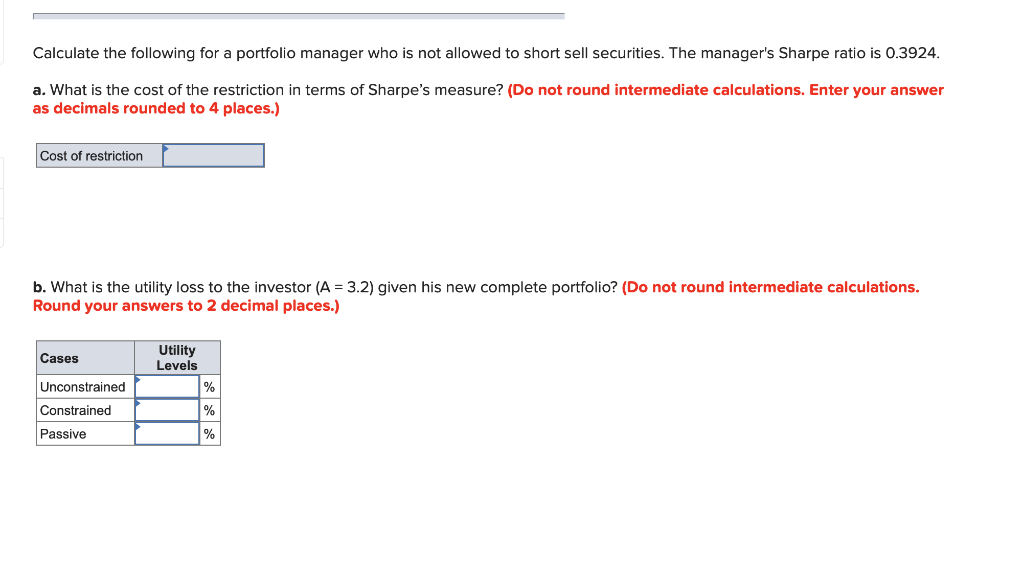Click the blue triangle beside Passive entry box
Screen dimensions: 1024x576
[x=138, y=427]
